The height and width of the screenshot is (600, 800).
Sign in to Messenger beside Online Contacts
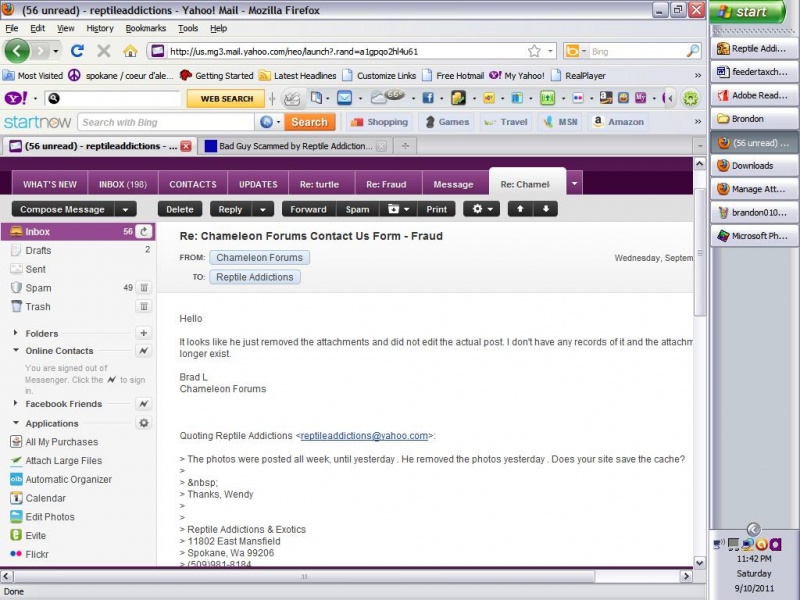point(144,351)
